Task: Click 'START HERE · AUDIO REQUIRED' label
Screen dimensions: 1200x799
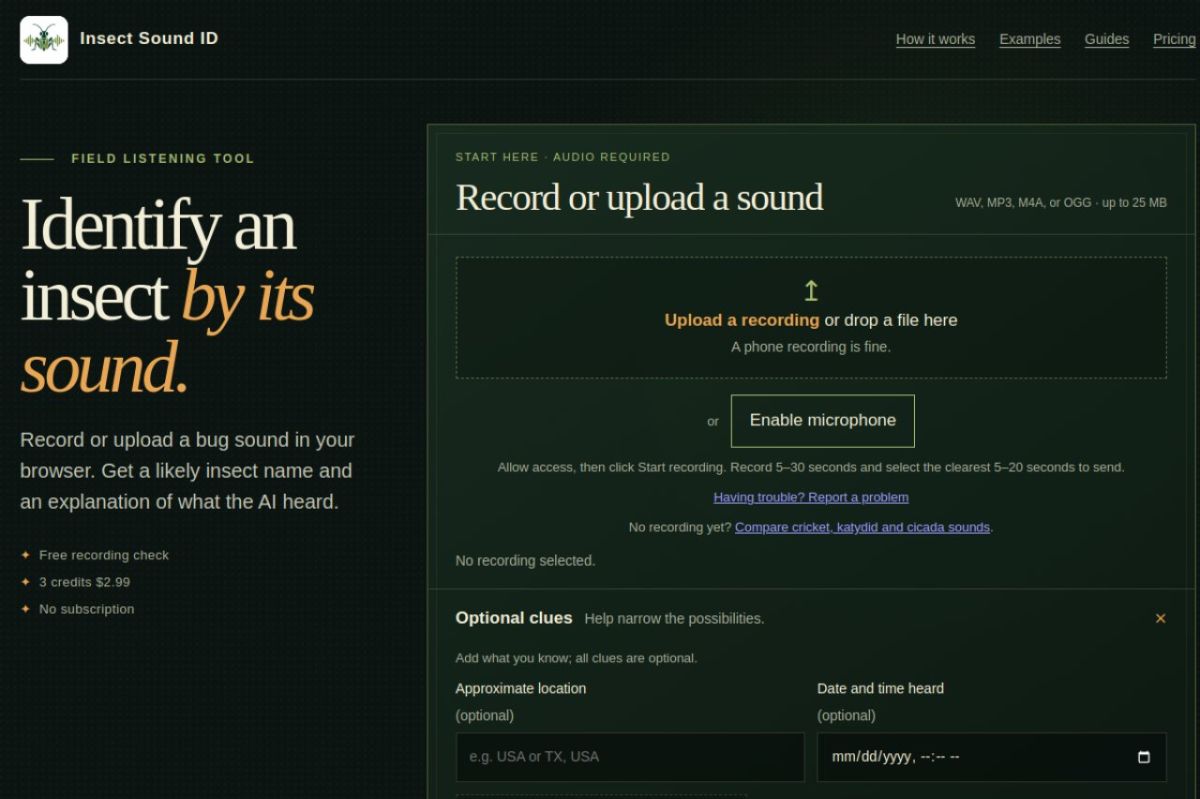Action: click(x=563, y=157)
